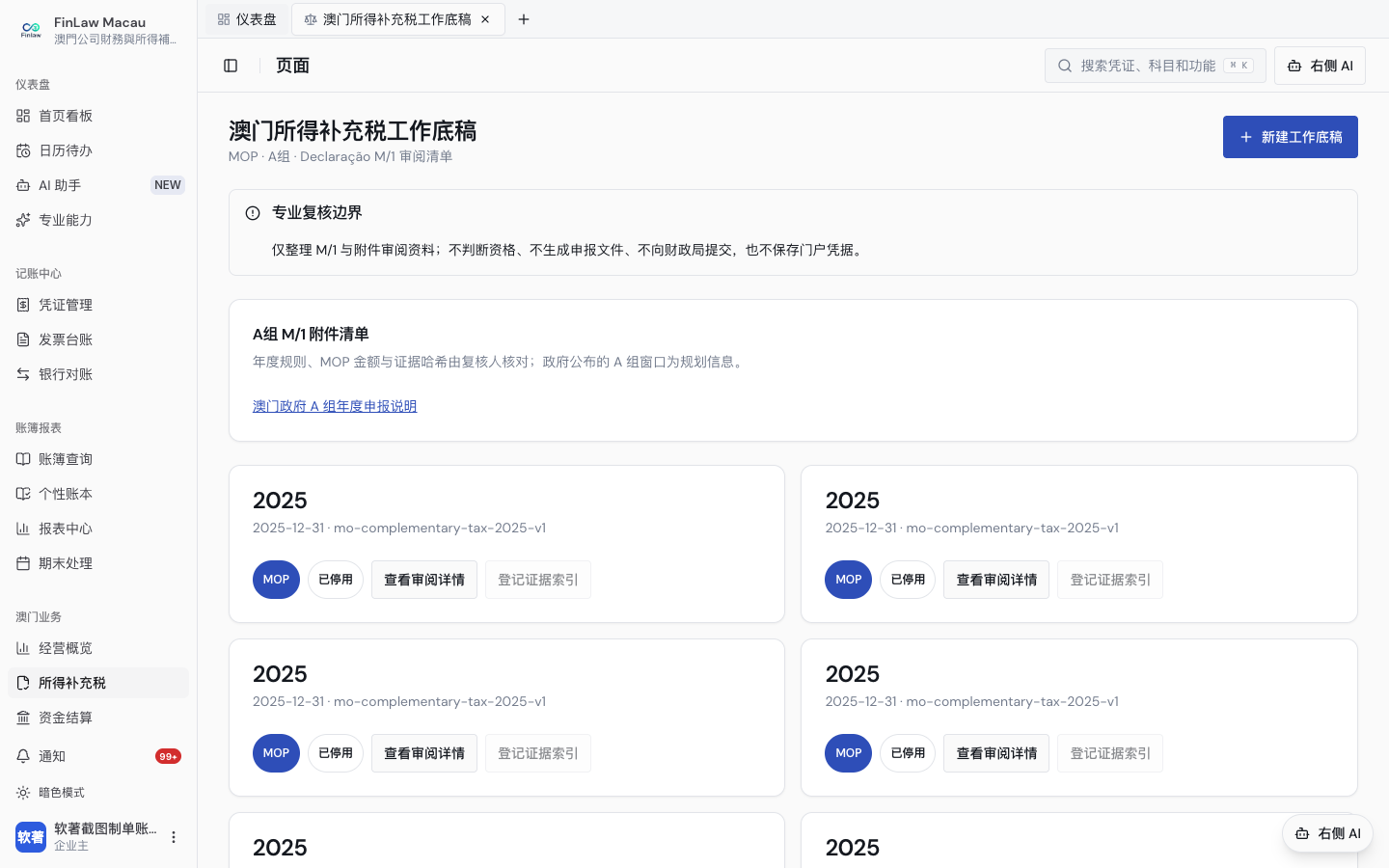Select 专业能力 in the sidebar
Image resolution: width=1389 pixels, height=868 pixels.
tap(98, 220)
